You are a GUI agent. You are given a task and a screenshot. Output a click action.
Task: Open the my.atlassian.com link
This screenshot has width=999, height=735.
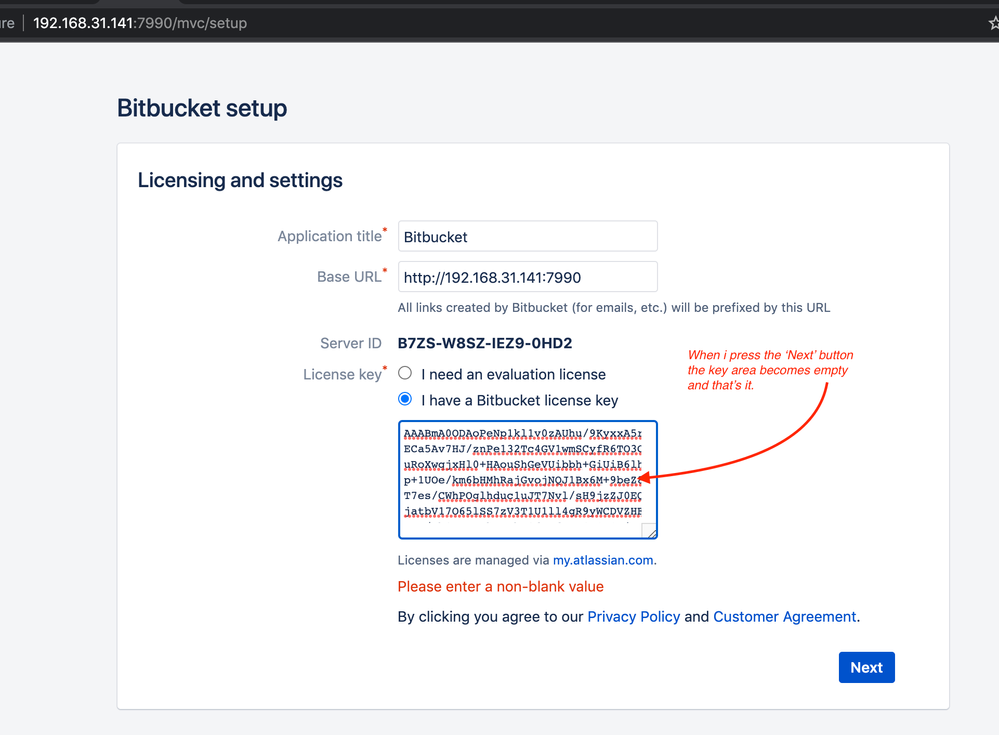[x=603, y=560]
